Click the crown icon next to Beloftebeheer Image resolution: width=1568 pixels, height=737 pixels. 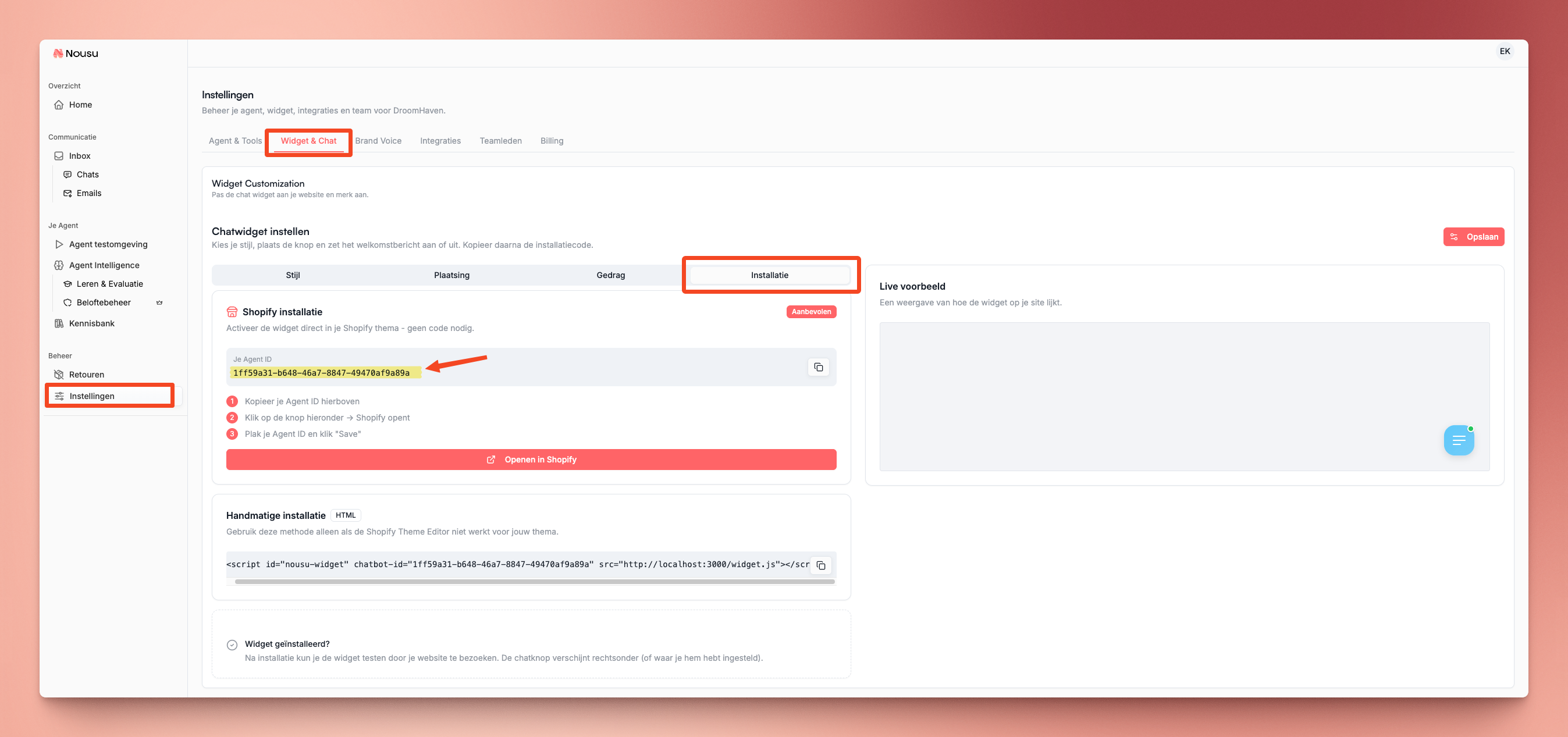(159, 302)
